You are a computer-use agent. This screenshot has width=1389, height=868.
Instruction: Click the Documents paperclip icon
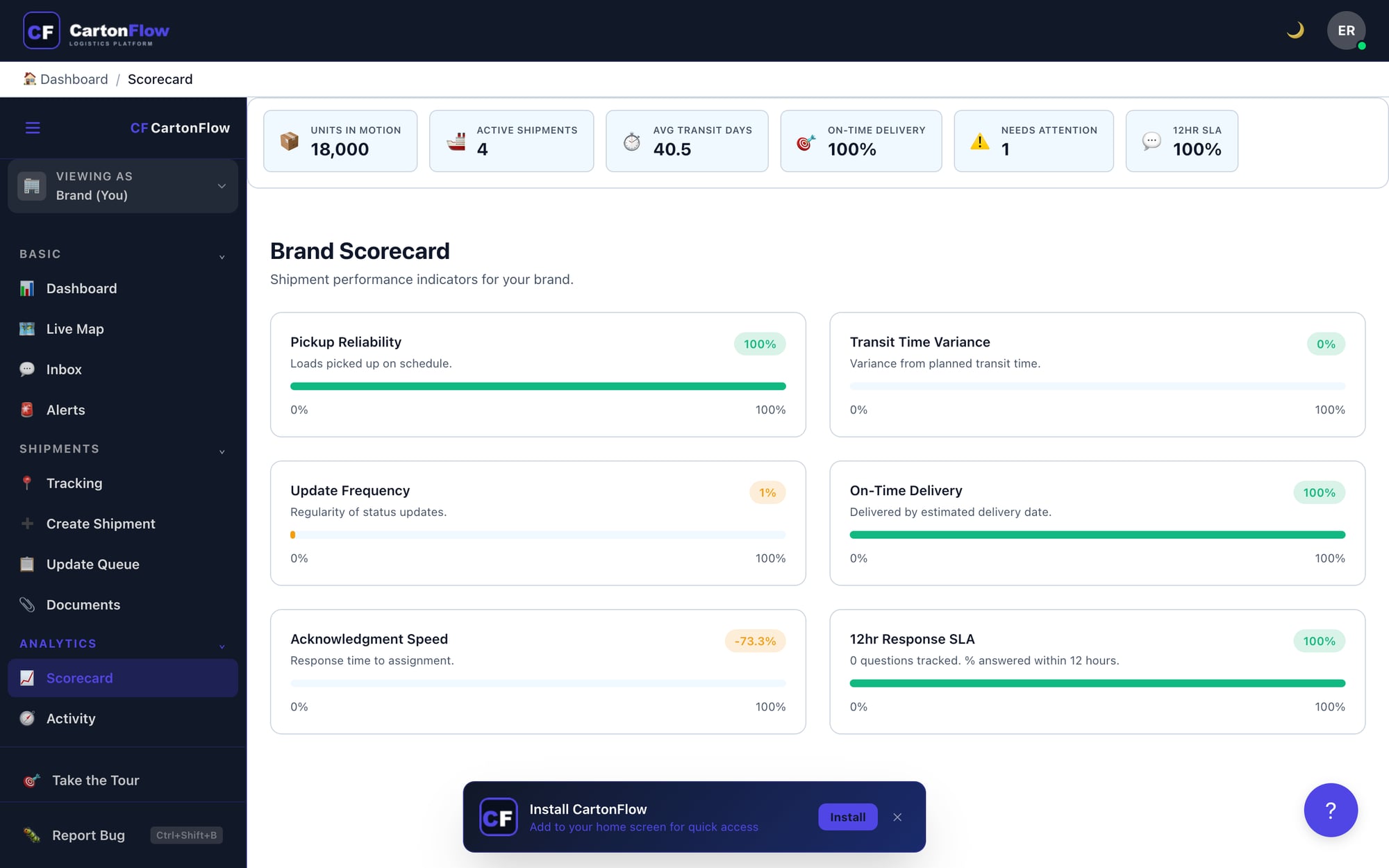click(x=28, y=604)
